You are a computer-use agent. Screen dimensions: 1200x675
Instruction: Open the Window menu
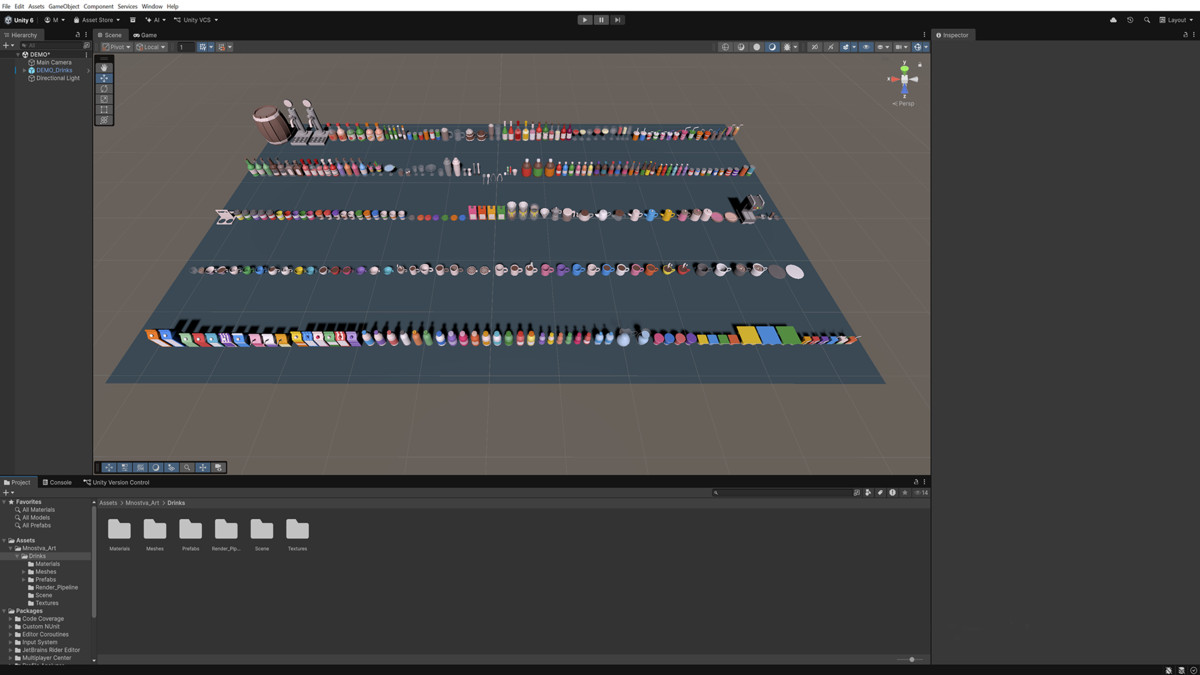[152, 6]
